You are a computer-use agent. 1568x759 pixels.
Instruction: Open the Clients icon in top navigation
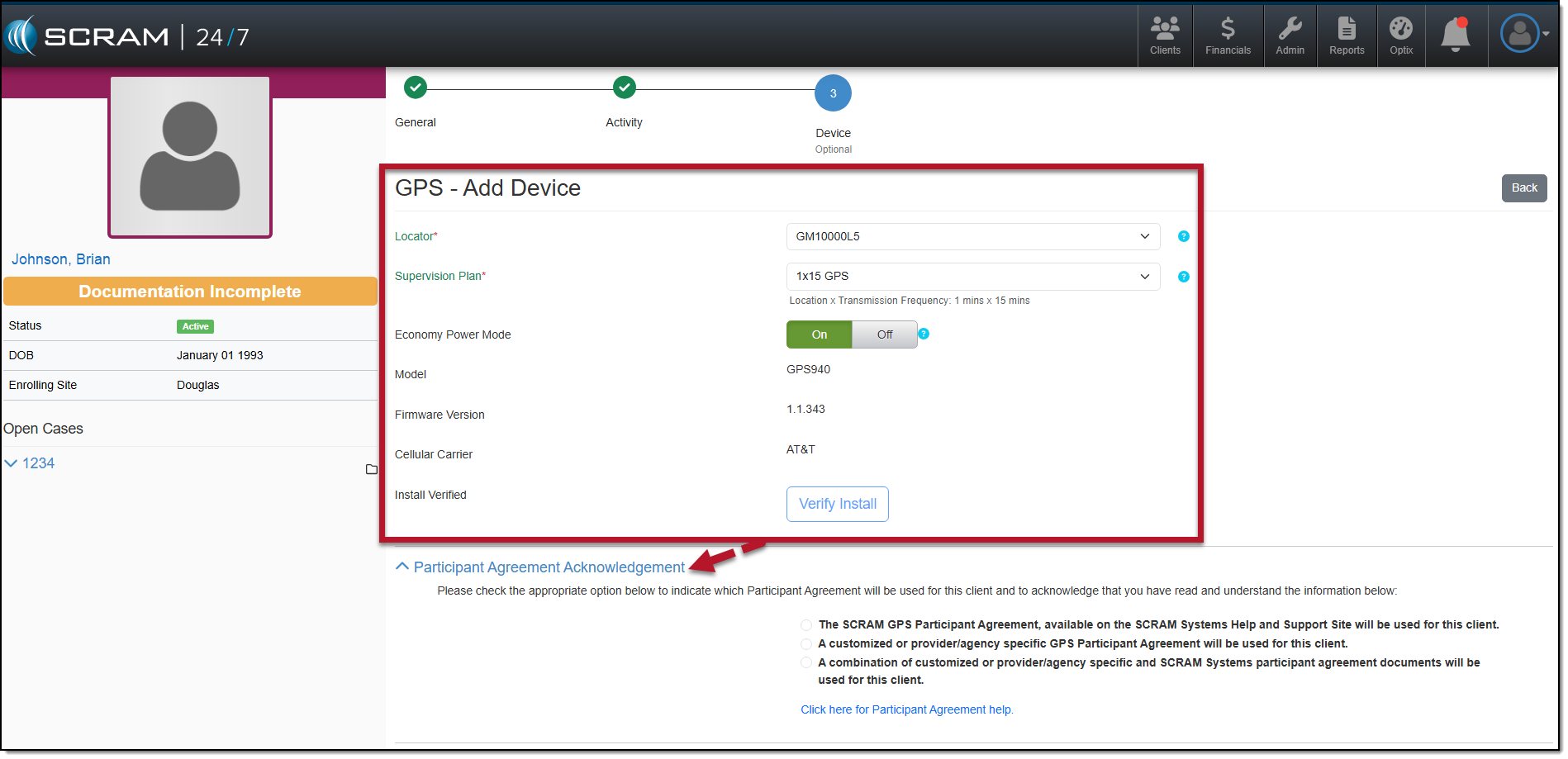coord(1165,36)
